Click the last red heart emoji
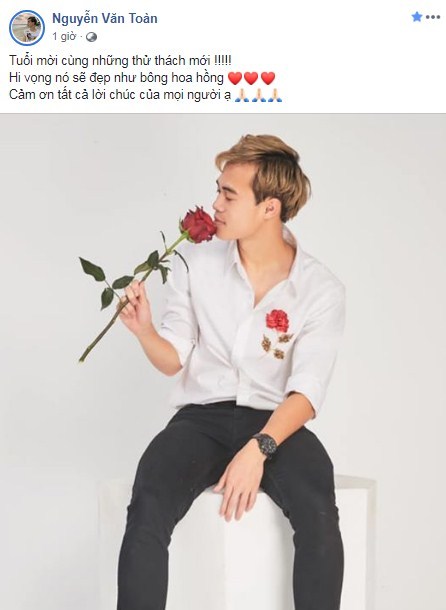 (268, 78)
